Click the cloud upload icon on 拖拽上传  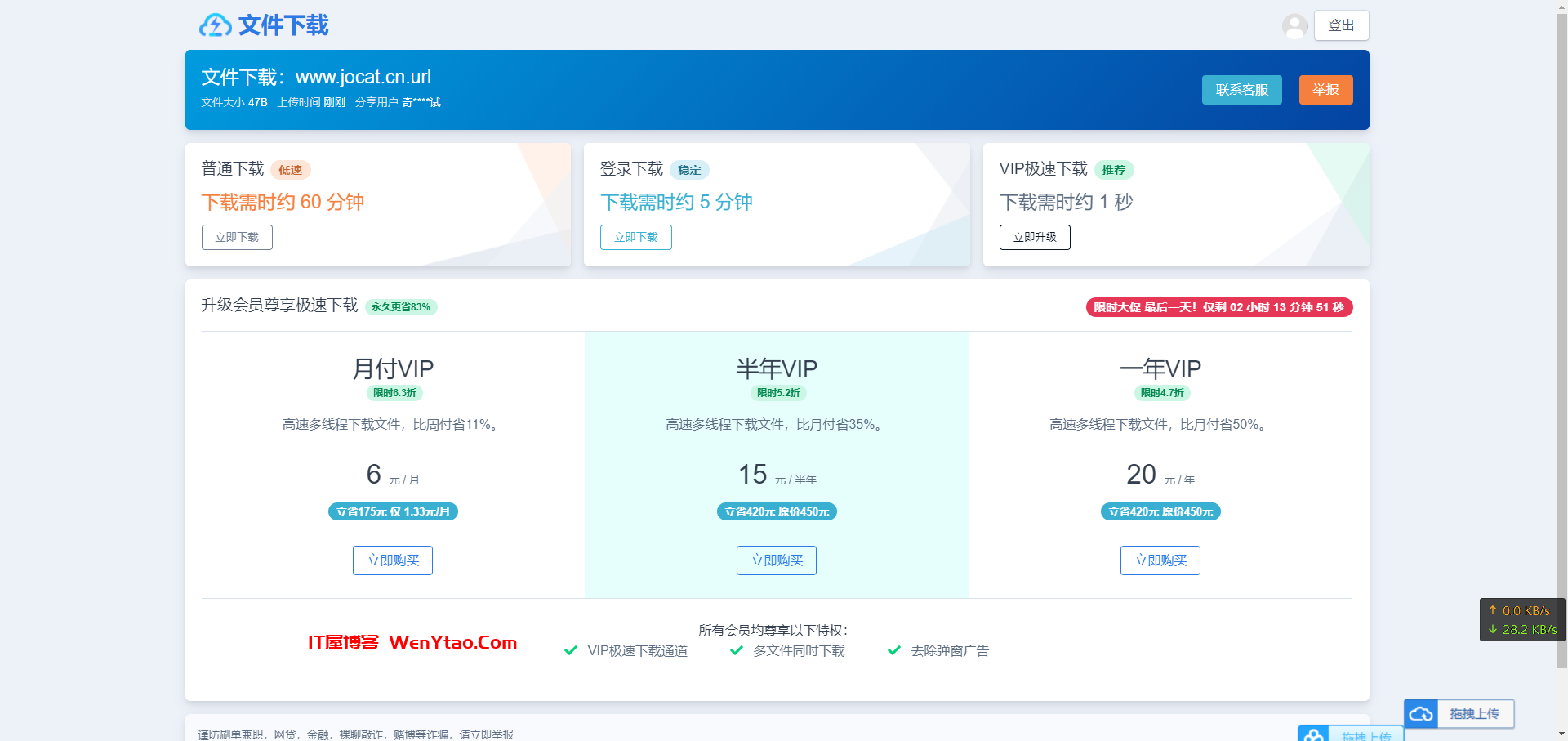1421,714
